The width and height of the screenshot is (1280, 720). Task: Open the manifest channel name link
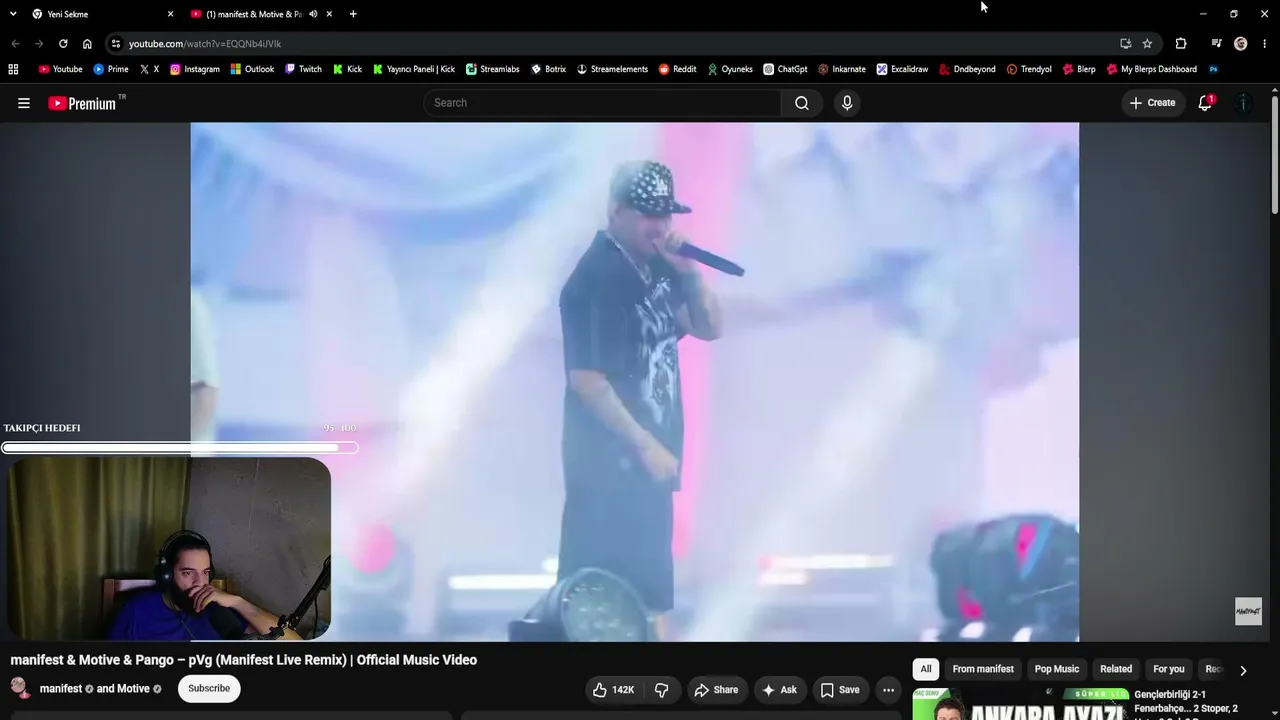pos(61,689)
